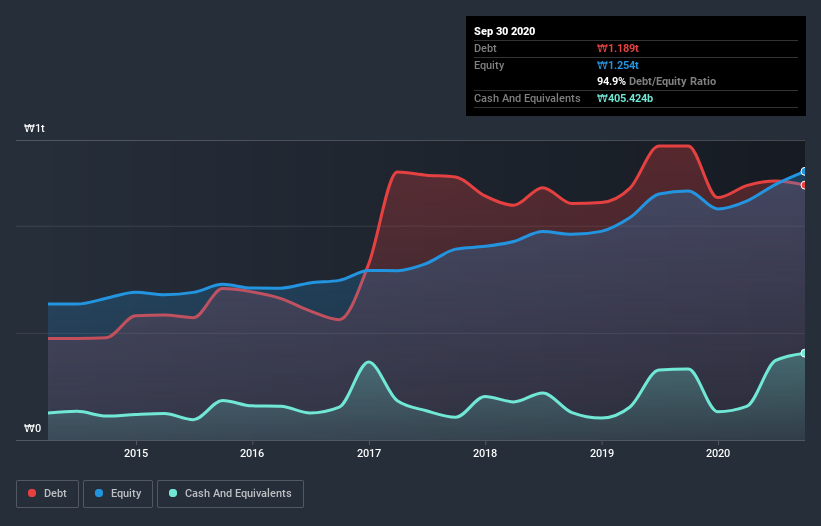This screenshot has width=821, height=526.
Task: Select the 2020 x-axis label
Action: (718, 453)
